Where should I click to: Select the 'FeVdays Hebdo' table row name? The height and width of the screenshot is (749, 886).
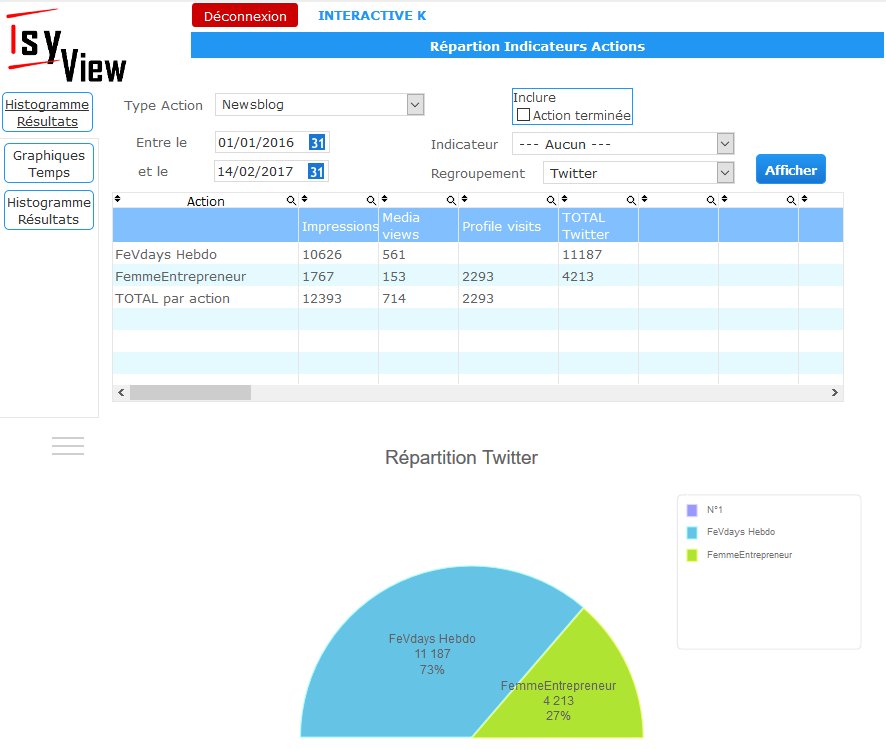[166, 254]
